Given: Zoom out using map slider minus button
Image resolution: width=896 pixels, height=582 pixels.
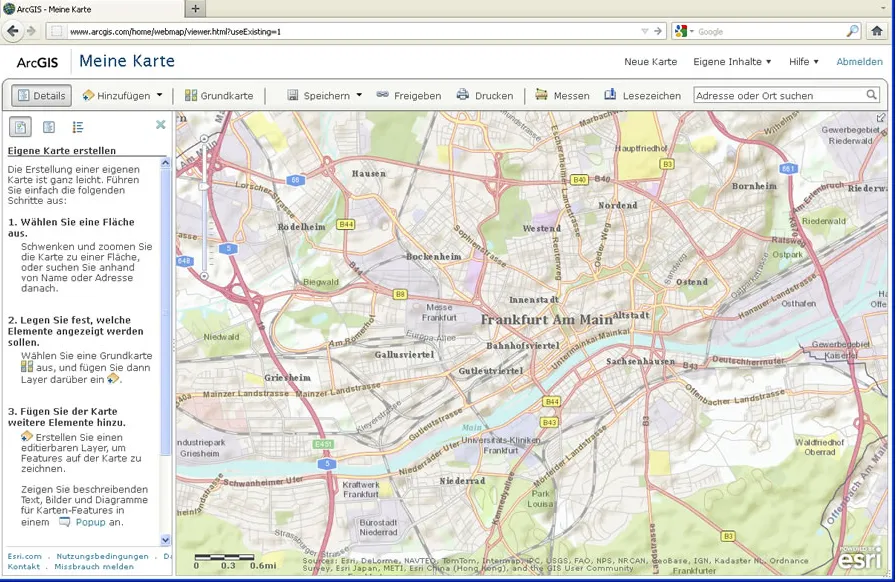Looking at the screenshot, I should (204, 276).
